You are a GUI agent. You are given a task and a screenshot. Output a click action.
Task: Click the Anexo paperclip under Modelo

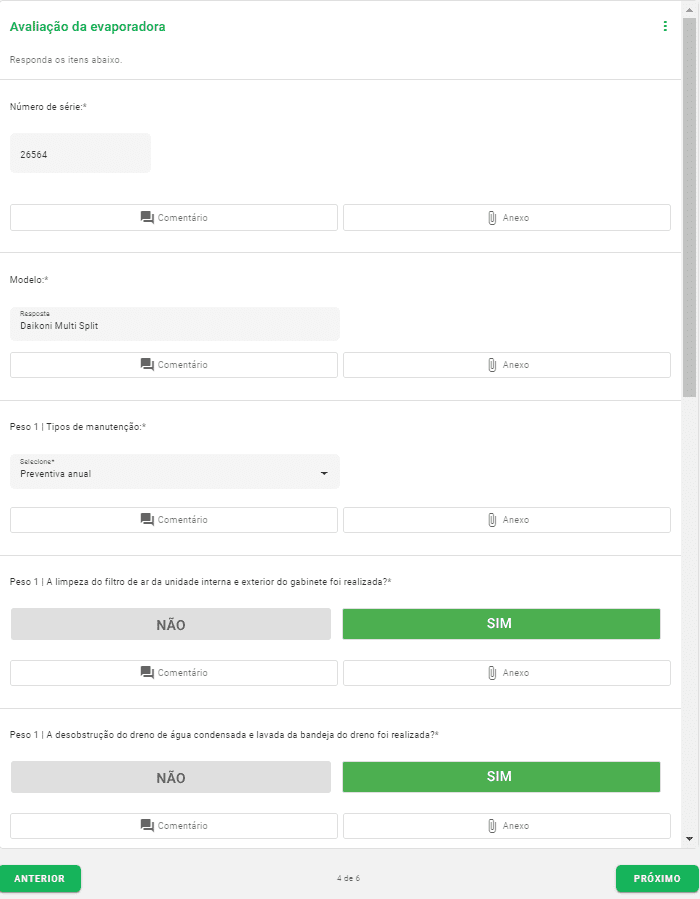(x=506, y=365)
